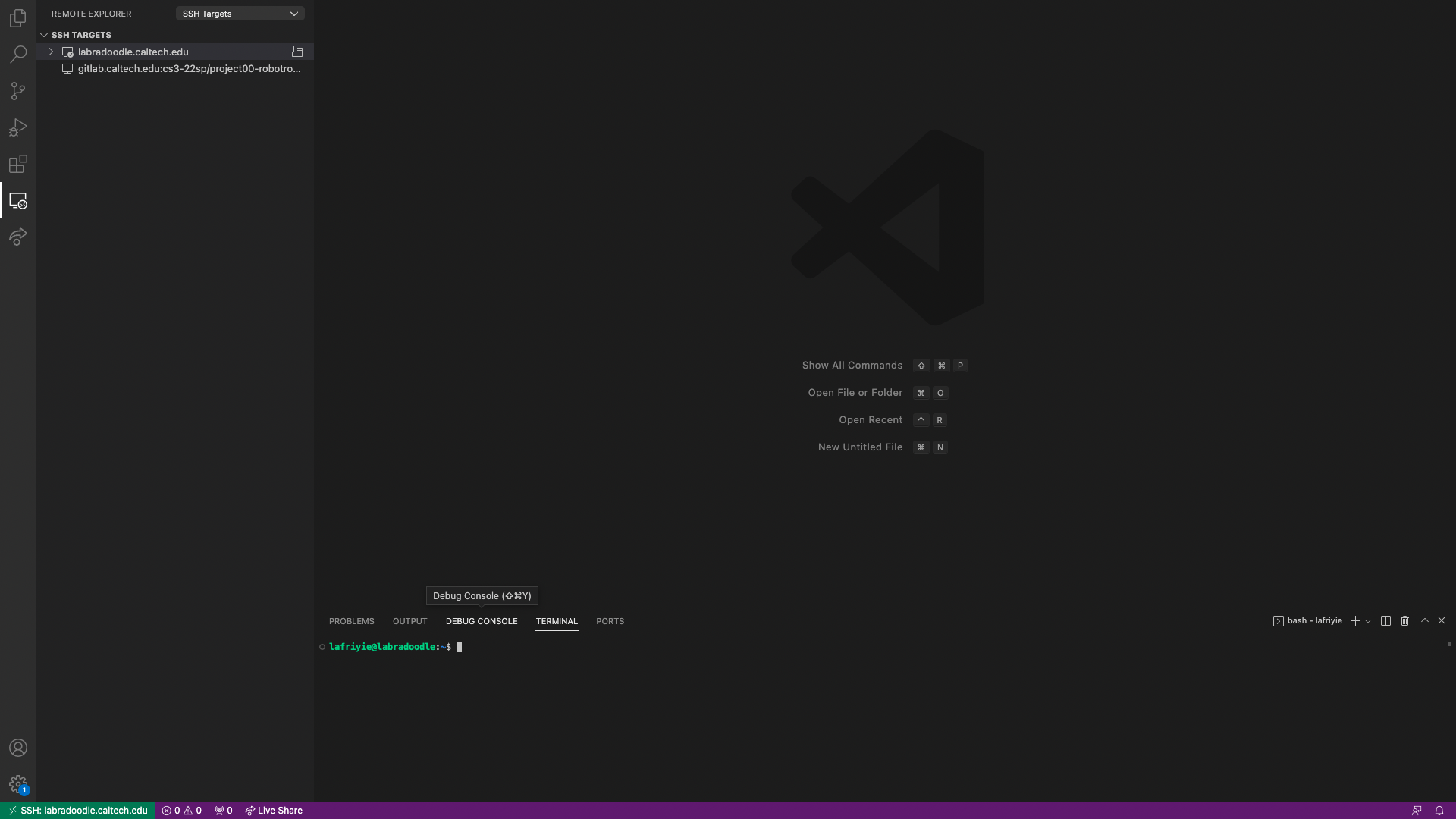Image resolution: width=1456 pixels, height=819 pixels.
Task: Collapse the SSH TARGETS section
Action: point(44,35)
